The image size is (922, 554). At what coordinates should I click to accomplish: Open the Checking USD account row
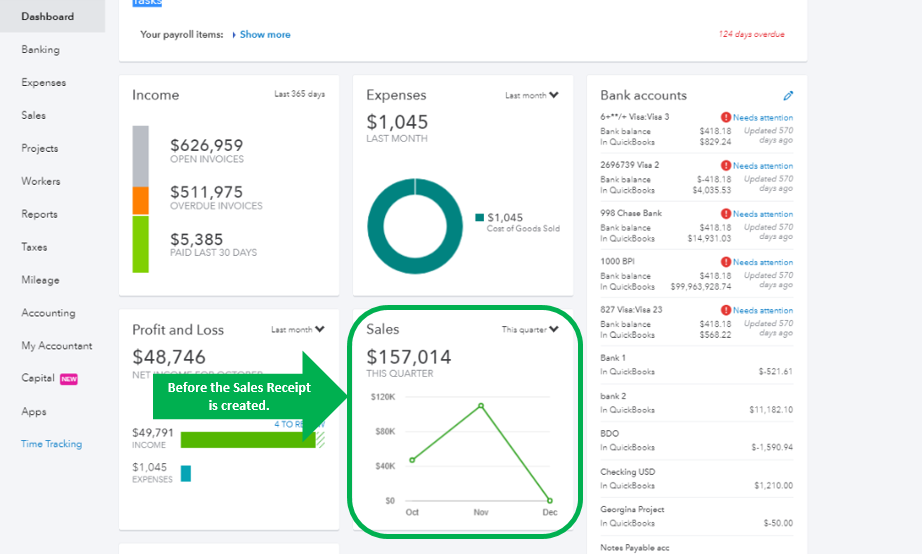[696, 479]
